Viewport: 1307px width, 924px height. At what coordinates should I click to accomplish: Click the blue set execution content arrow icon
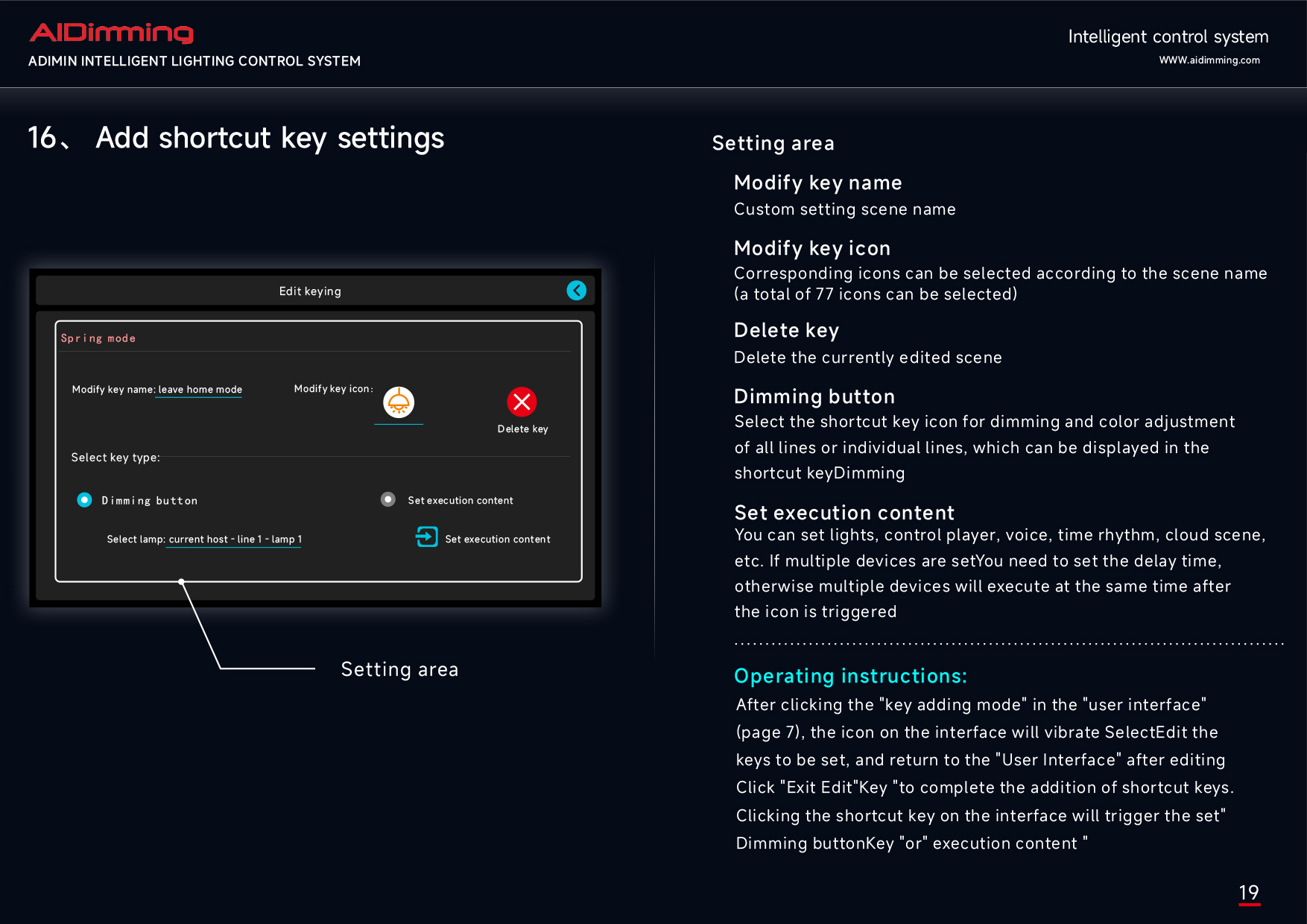tap(426, 537)
